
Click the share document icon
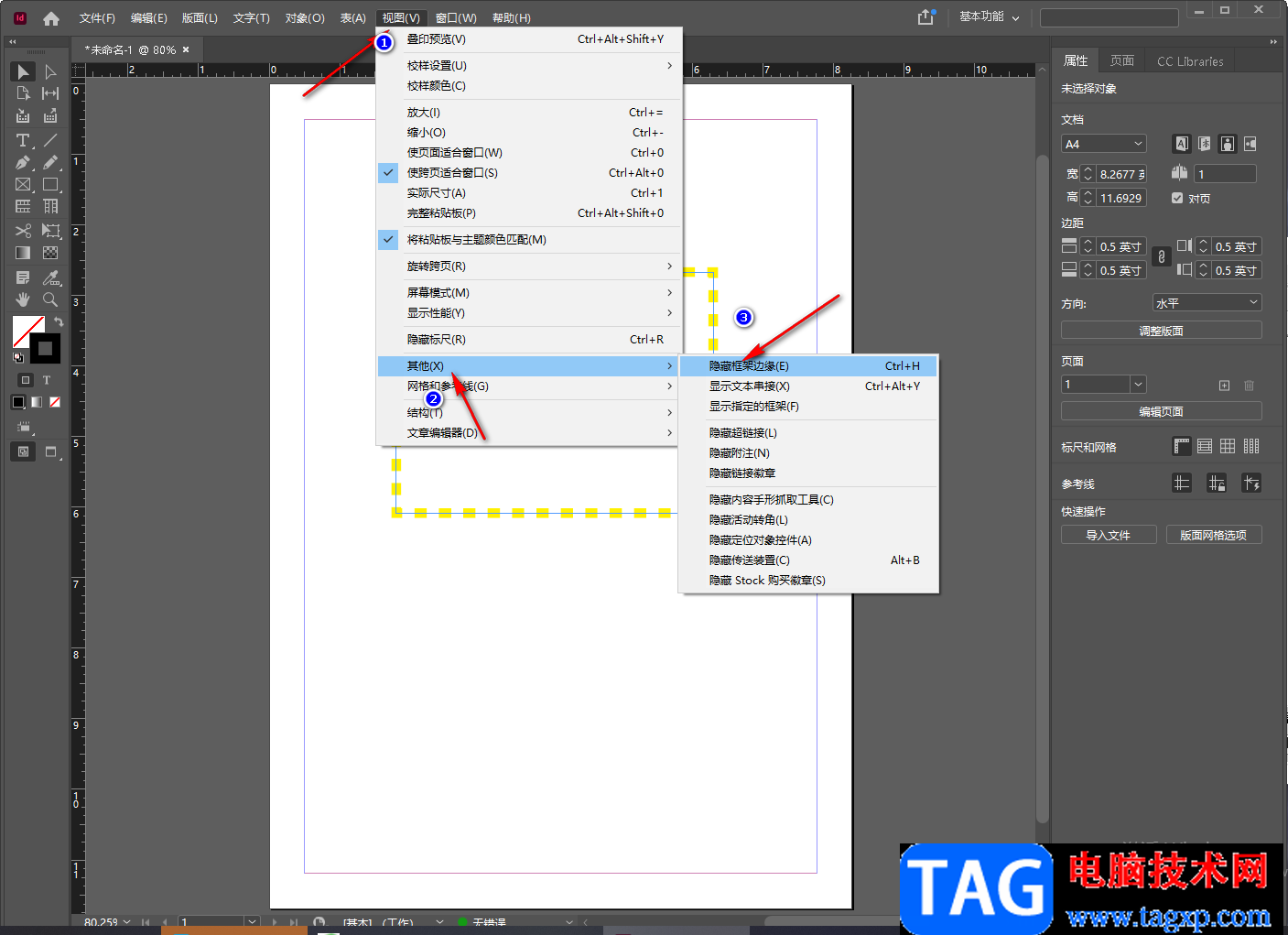click(926, 16)
